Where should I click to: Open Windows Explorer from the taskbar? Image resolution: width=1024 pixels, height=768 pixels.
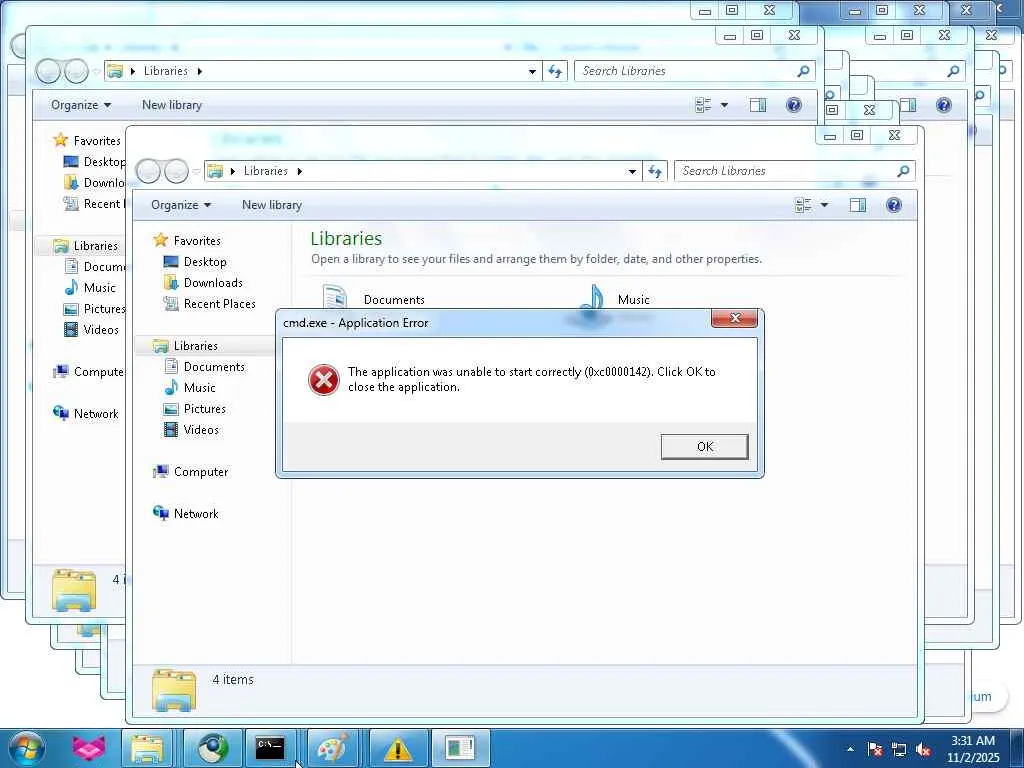147,748
